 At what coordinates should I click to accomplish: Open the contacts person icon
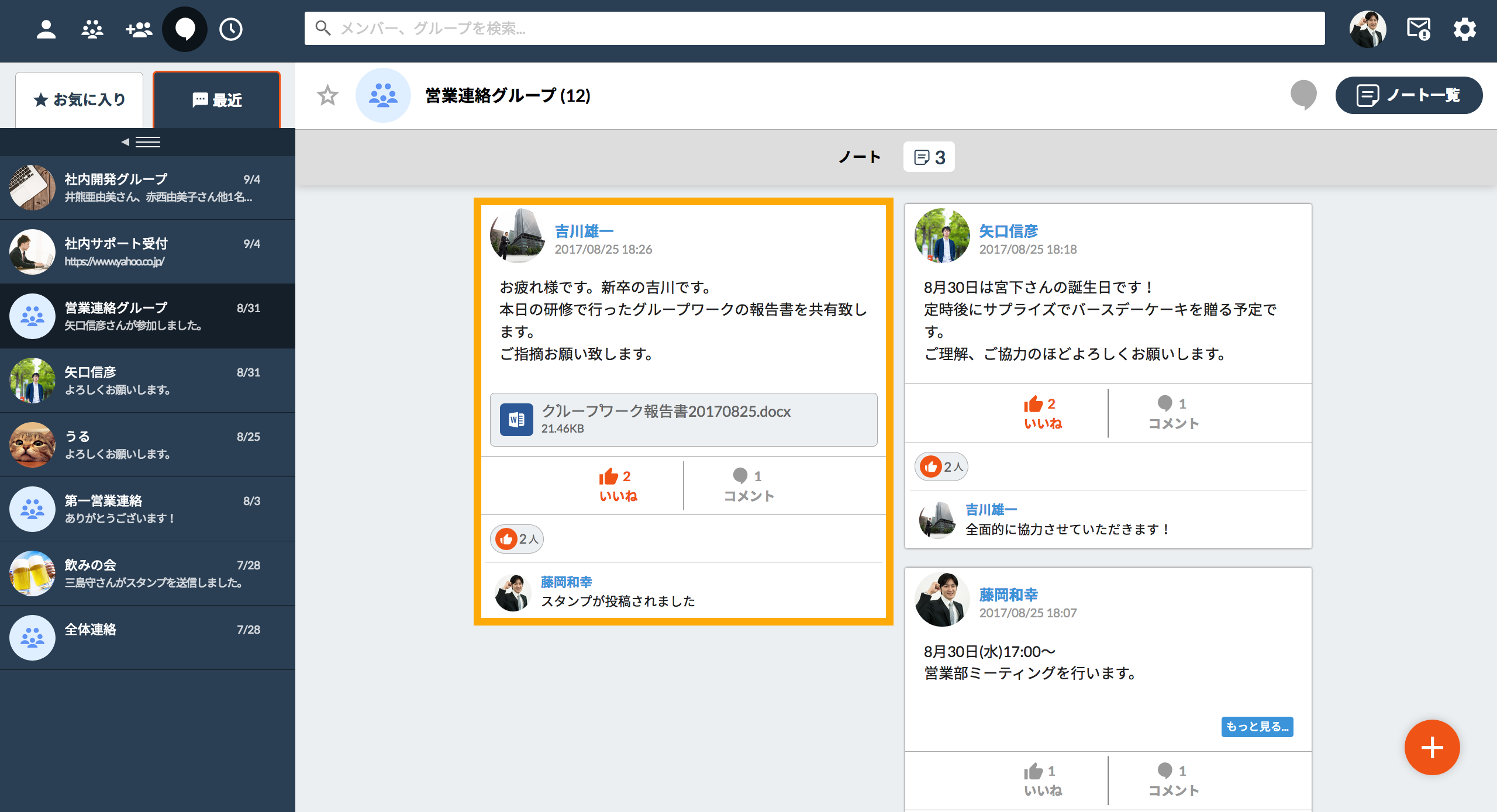pyautogui.click(x=46, y=29)
